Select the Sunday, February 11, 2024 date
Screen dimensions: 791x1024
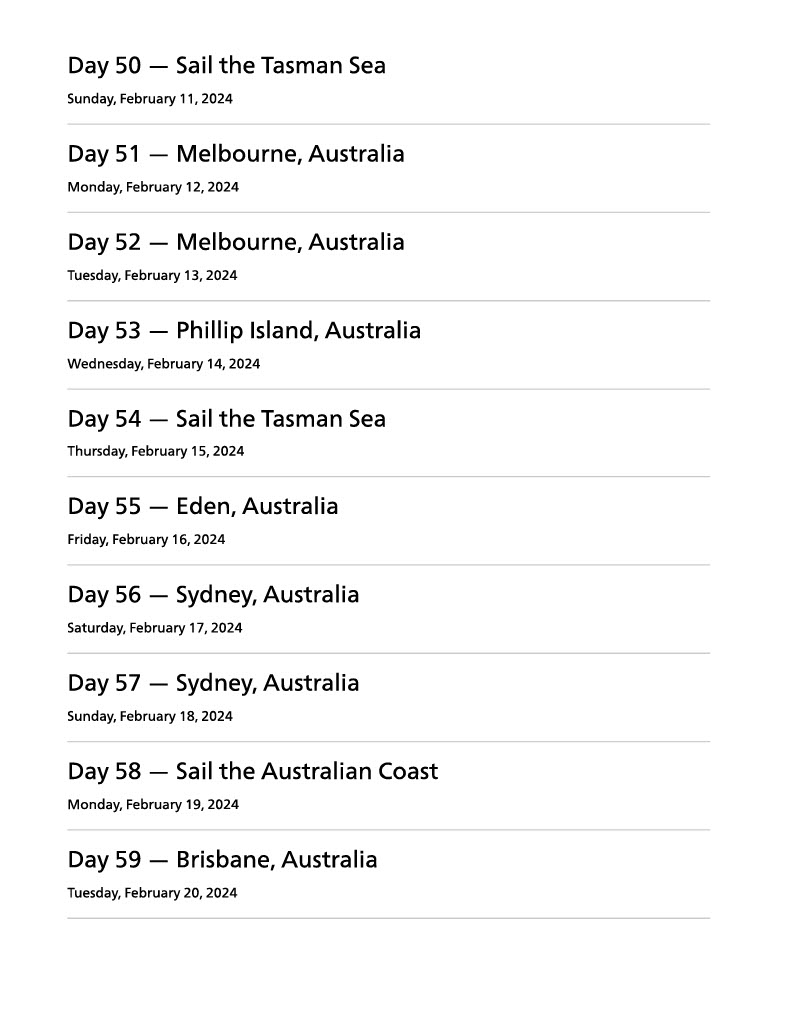(x=150, y=99)
